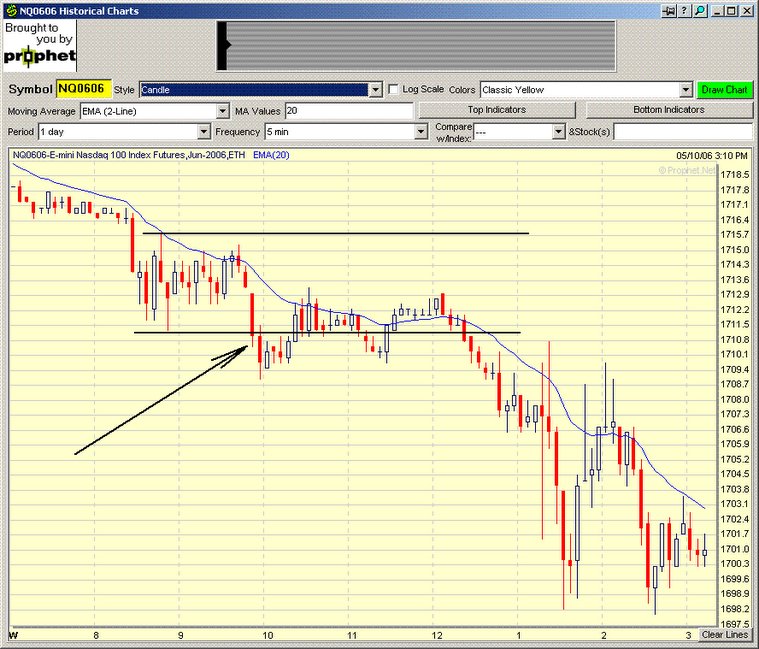Screen dimensions: 759x649
Task: Click the Prophet logo banner
Action: (x=40, y=45)
